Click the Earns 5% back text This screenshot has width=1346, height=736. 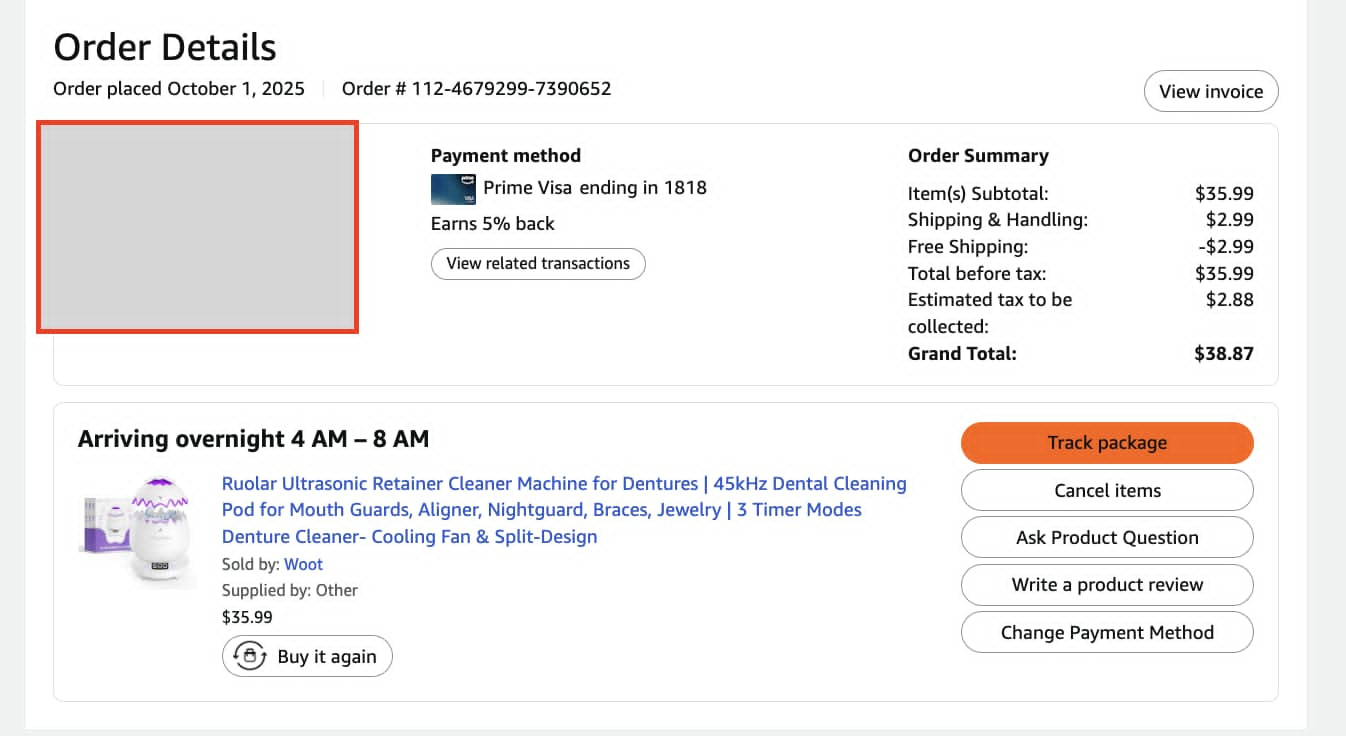[x=492, y=224]
